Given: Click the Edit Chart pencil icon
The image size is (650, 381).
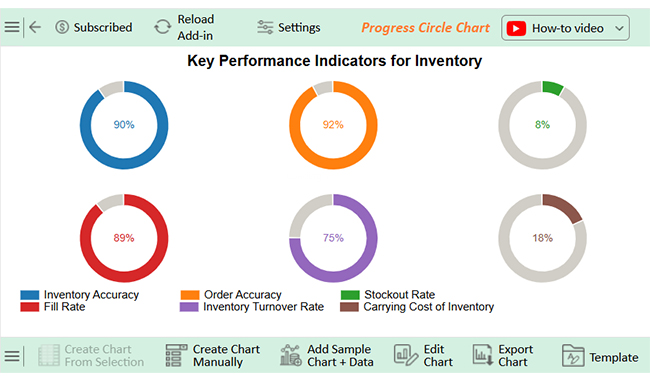Looking at the screenshot, I should pos(405,355).
